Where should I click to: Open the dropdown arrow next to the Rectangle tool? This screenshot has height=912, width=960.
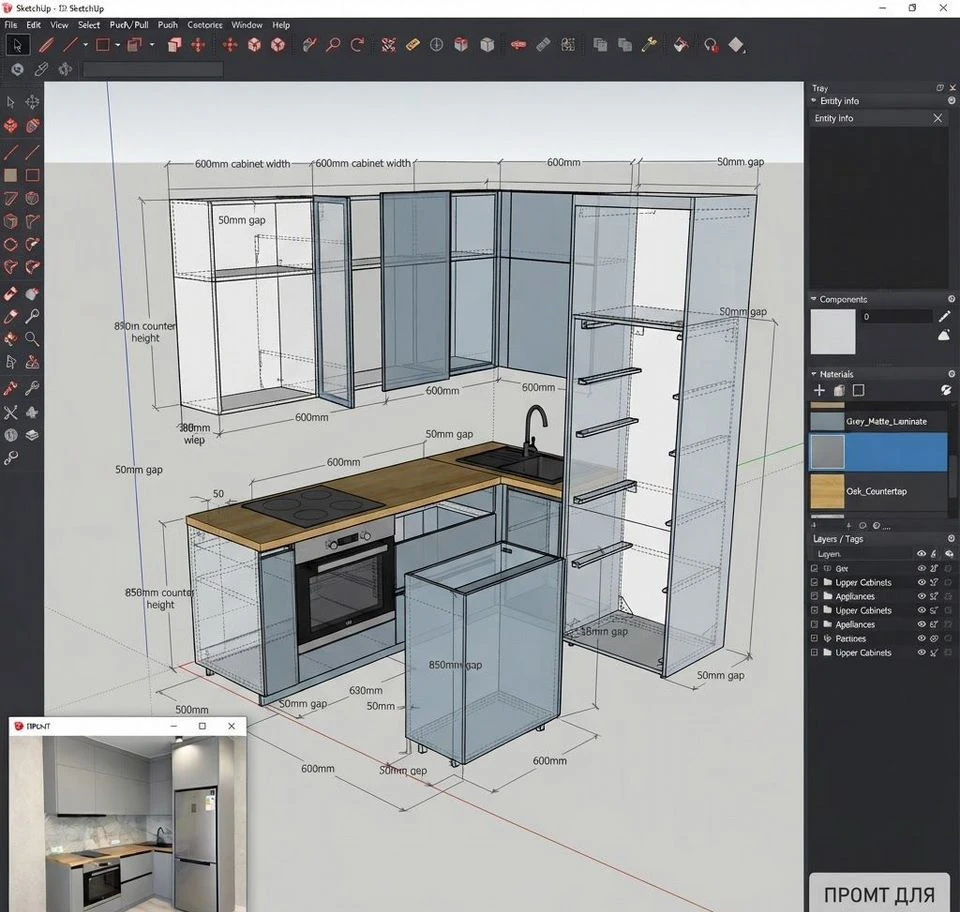pyautogui.click(x=118, y=45)
